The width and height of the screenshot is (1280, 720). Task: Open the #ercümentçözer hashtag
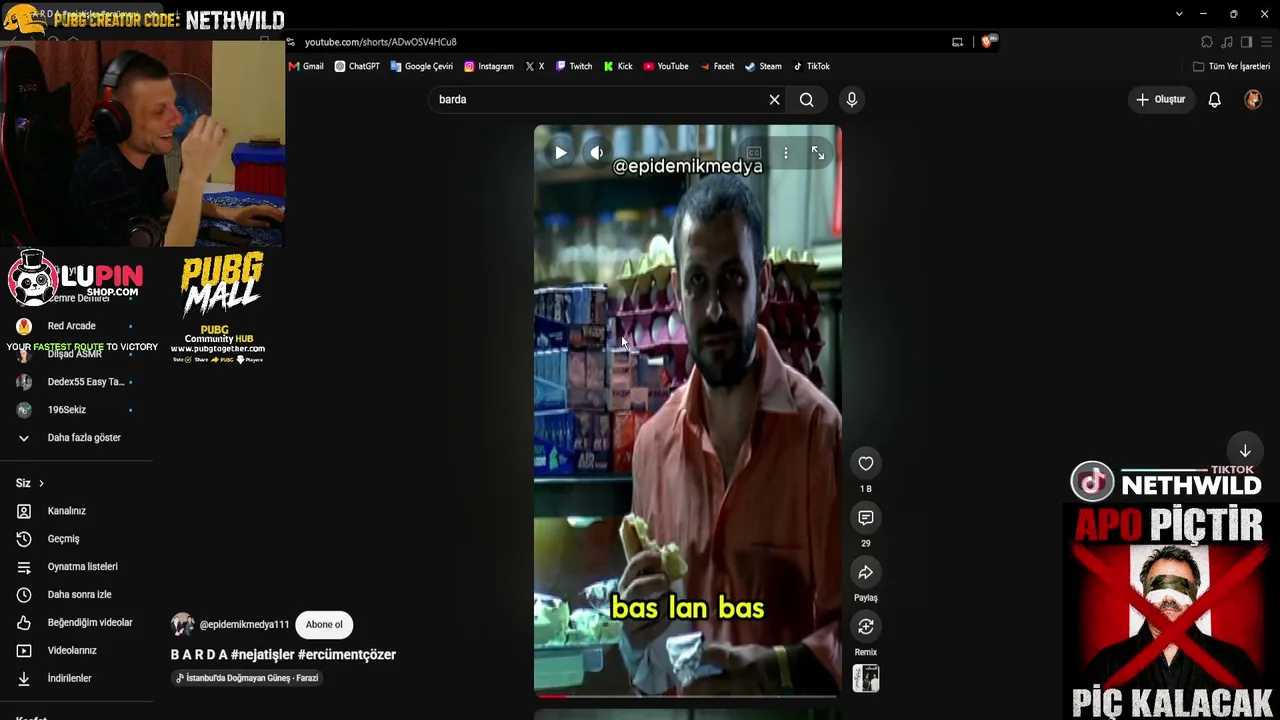[x=347, y=654]
